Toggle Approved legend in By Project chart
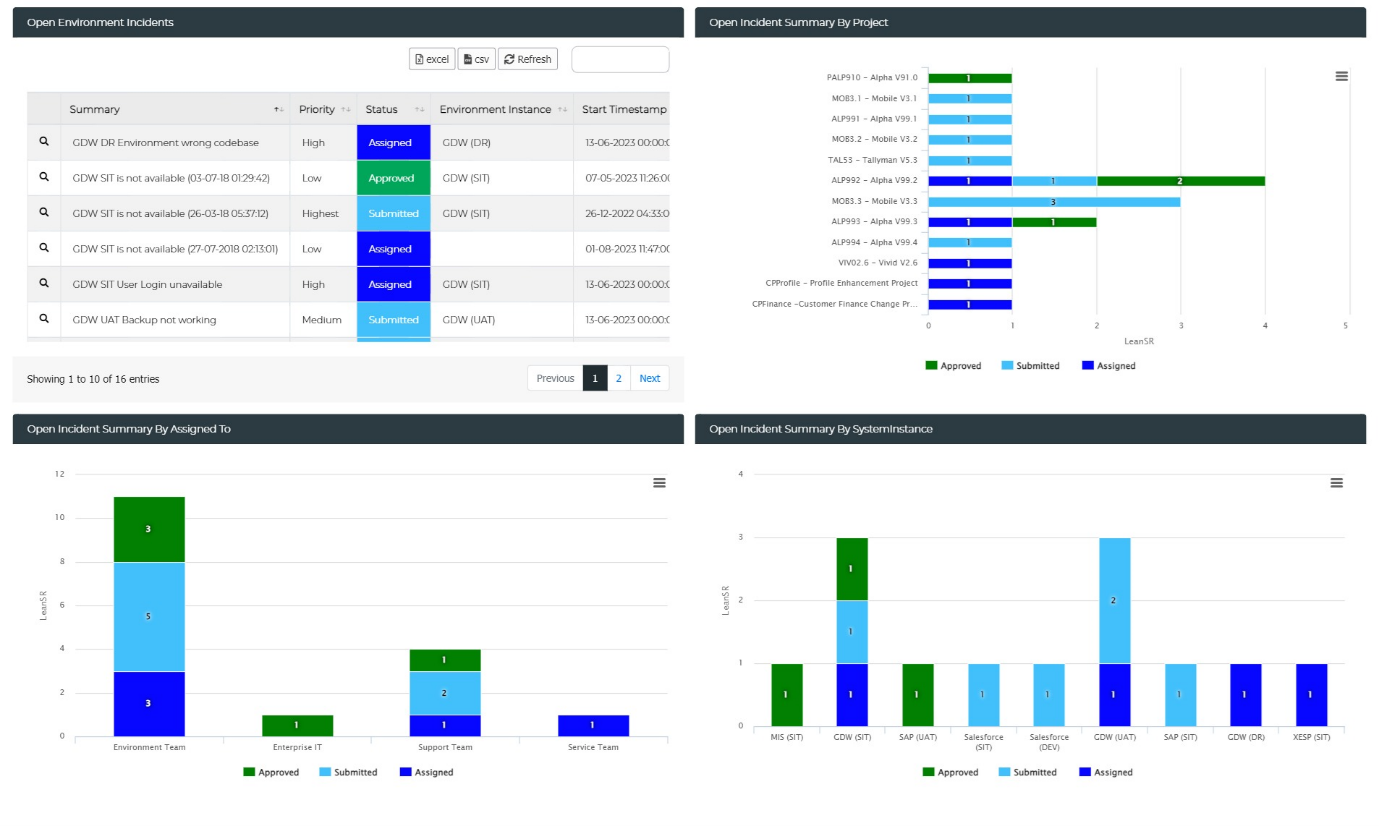Image resolution: width=1379 pixels, height=826 pixels. [x=954, y=366]
